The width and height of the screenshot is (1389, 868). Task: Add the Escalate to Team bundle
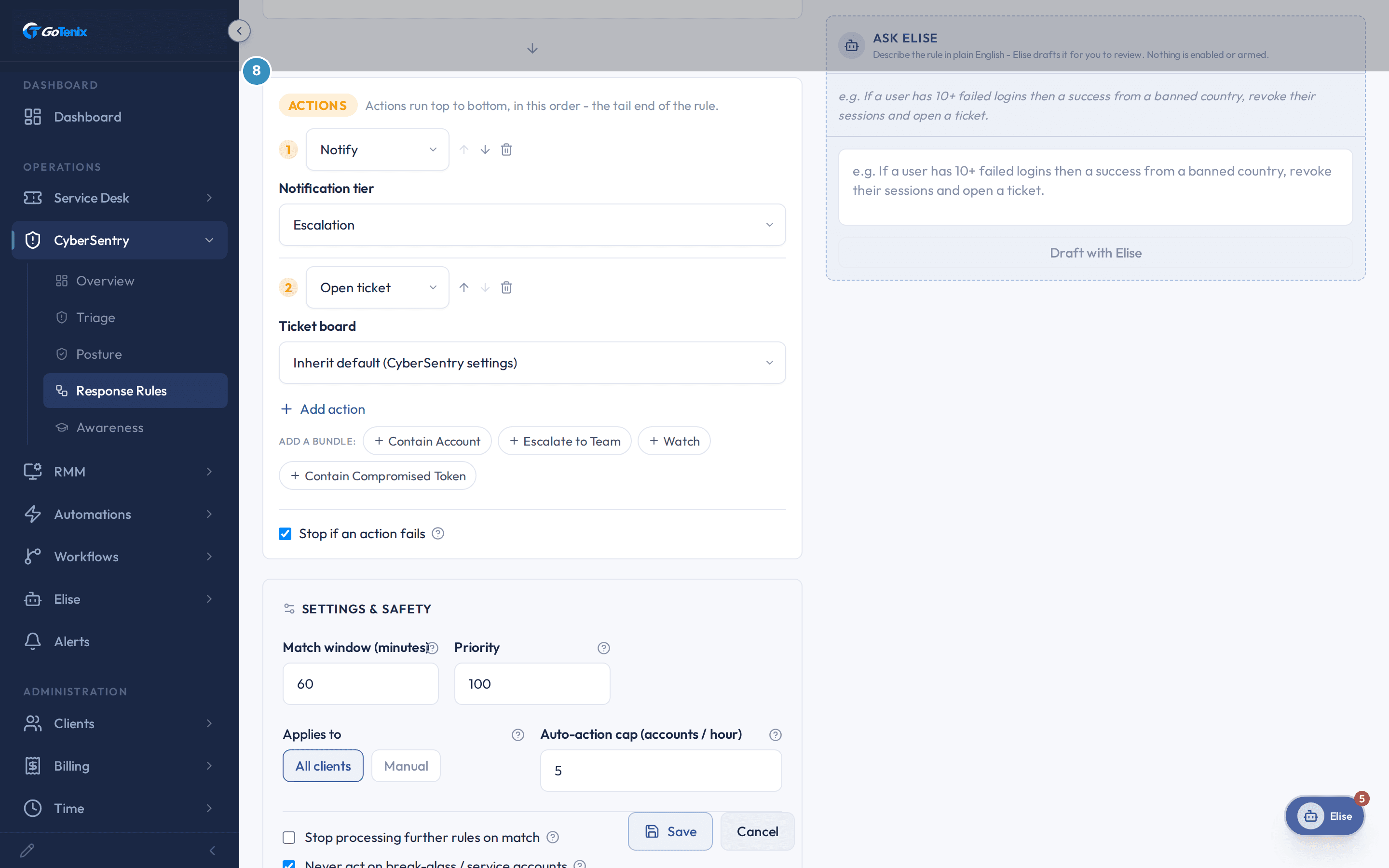click(x=565, y=441)
